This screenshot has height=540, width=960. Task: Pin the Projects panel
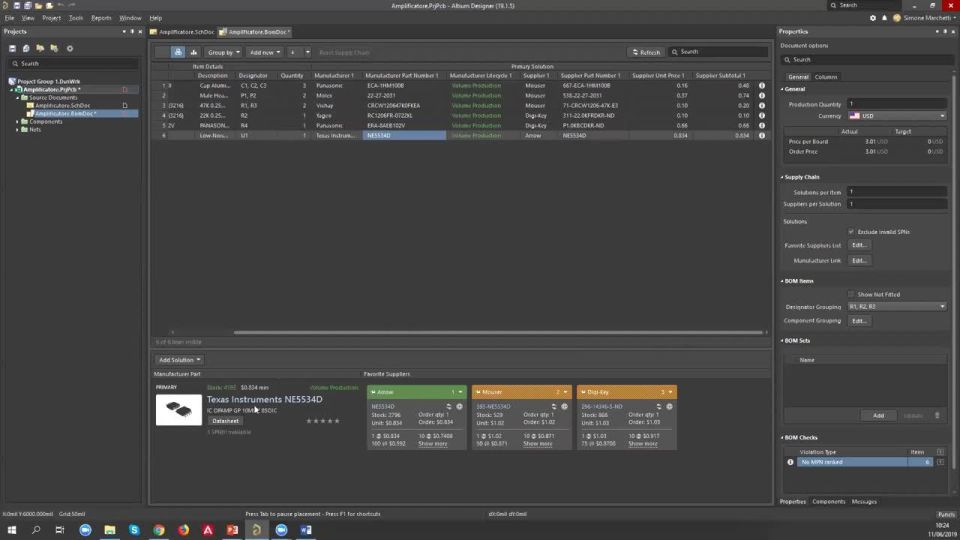coord(132,31)
